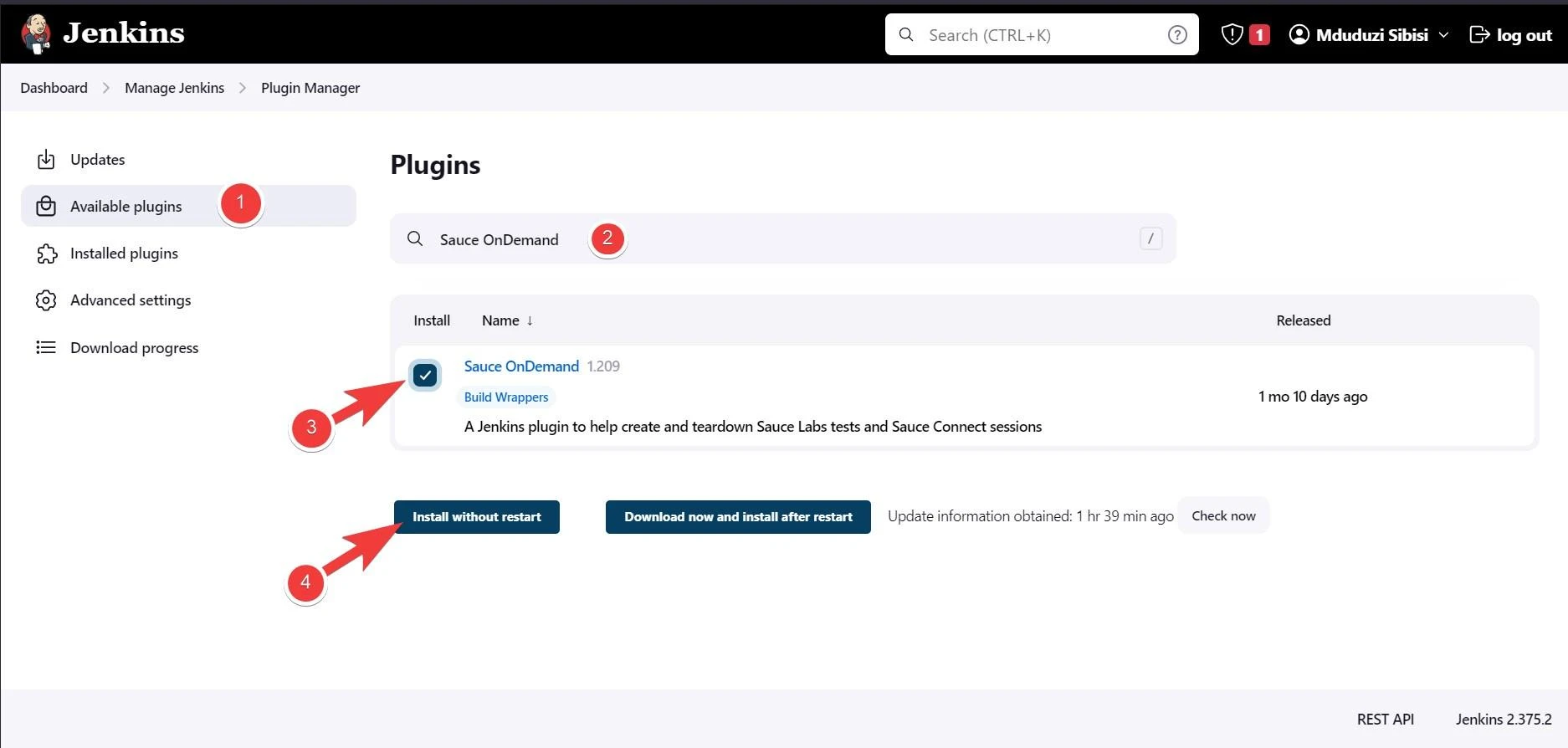Screen dimensions: 1568x748
Task: Click the update information obtained status text
Action: tap(1031, 516)
